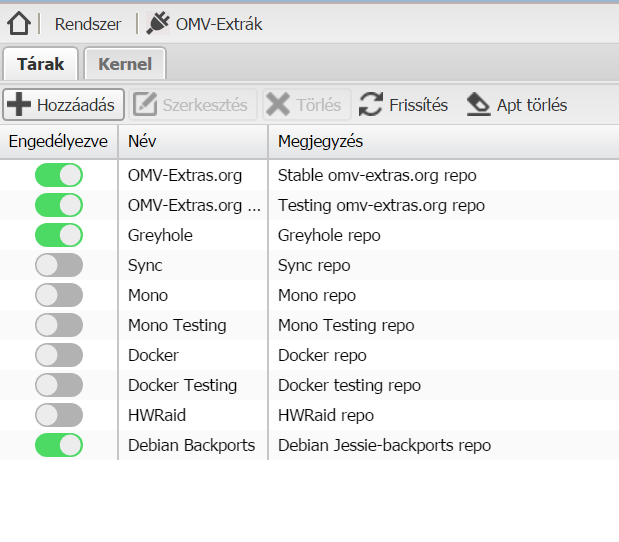
Task: Enable the Sync repo toggle
Action: tap(59, 265)
